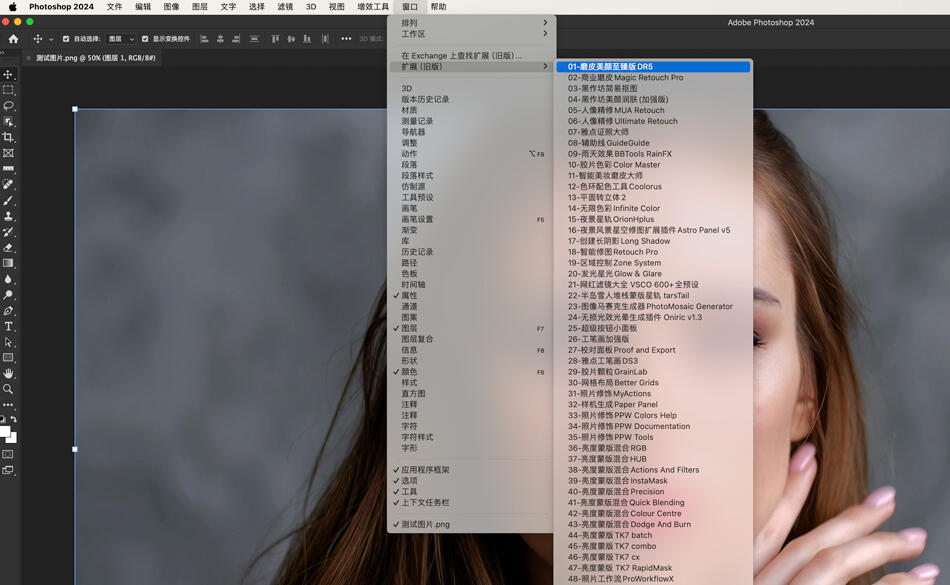Open the 图层 auto-select dropdown

(x=121, y=39)
